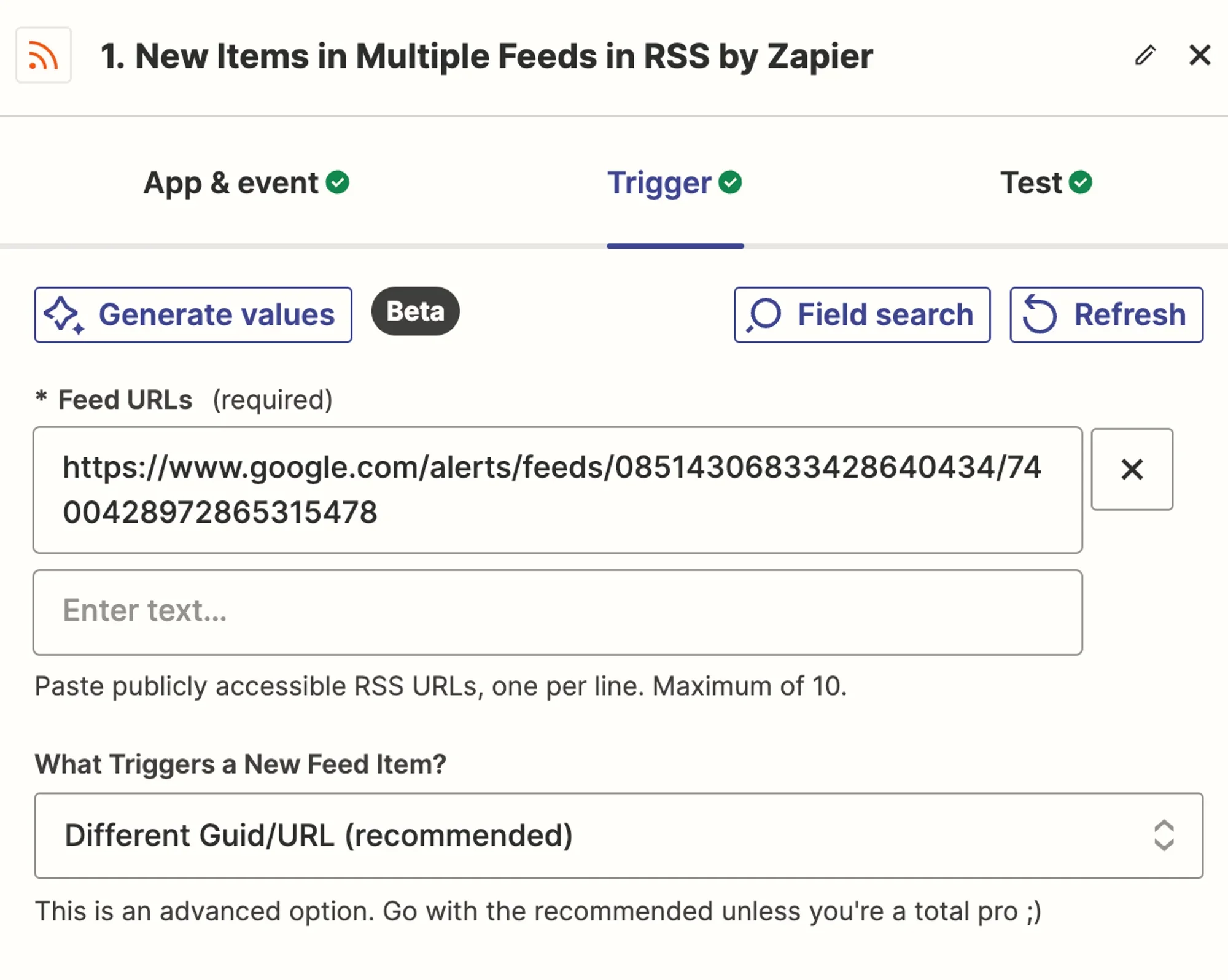Switch to the Trigger tab
The image size is (1228, 980).
point(659,183)
